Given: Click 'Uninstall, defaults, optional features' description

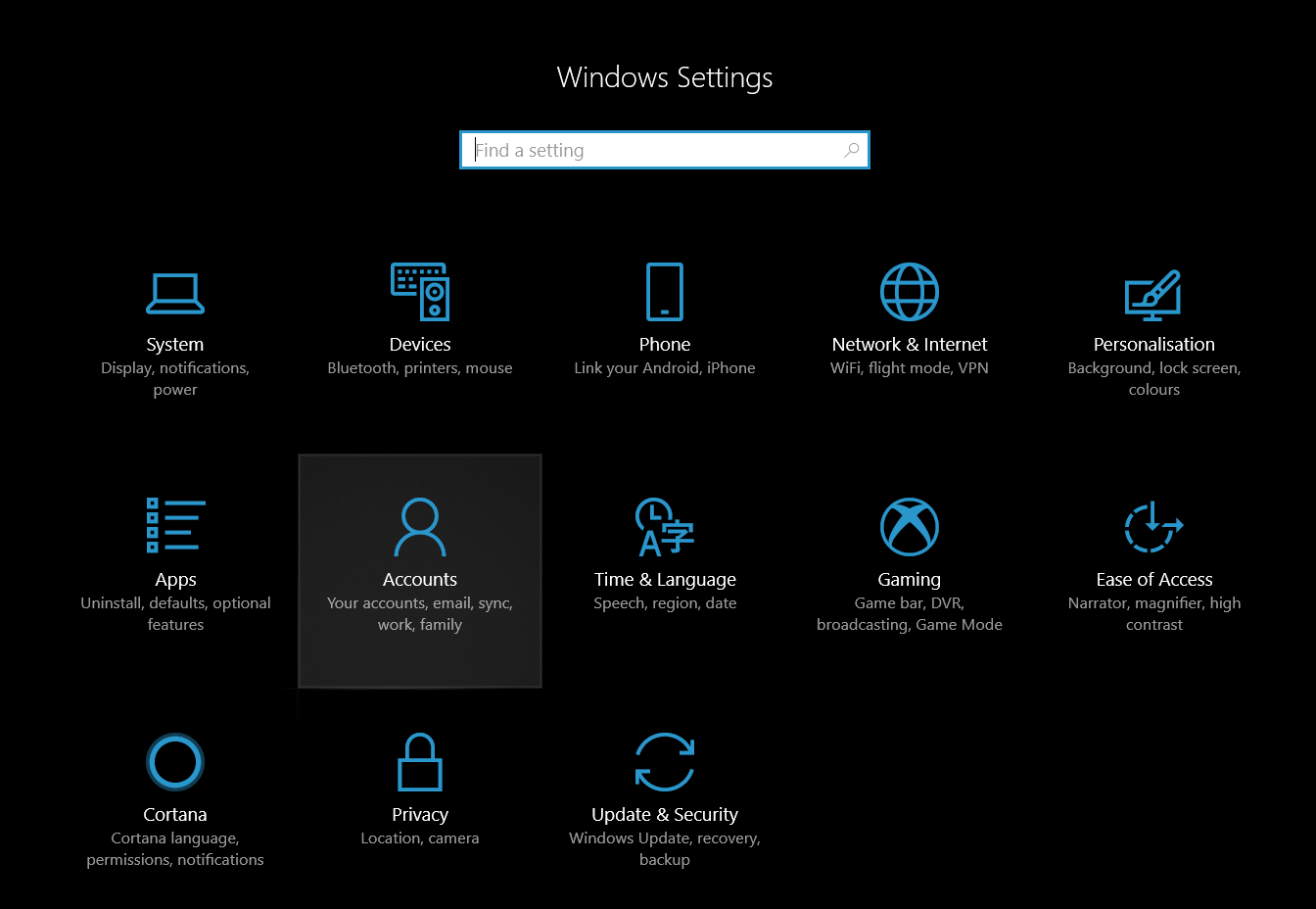Looking at the screenshot, I should tap(175, 614).
